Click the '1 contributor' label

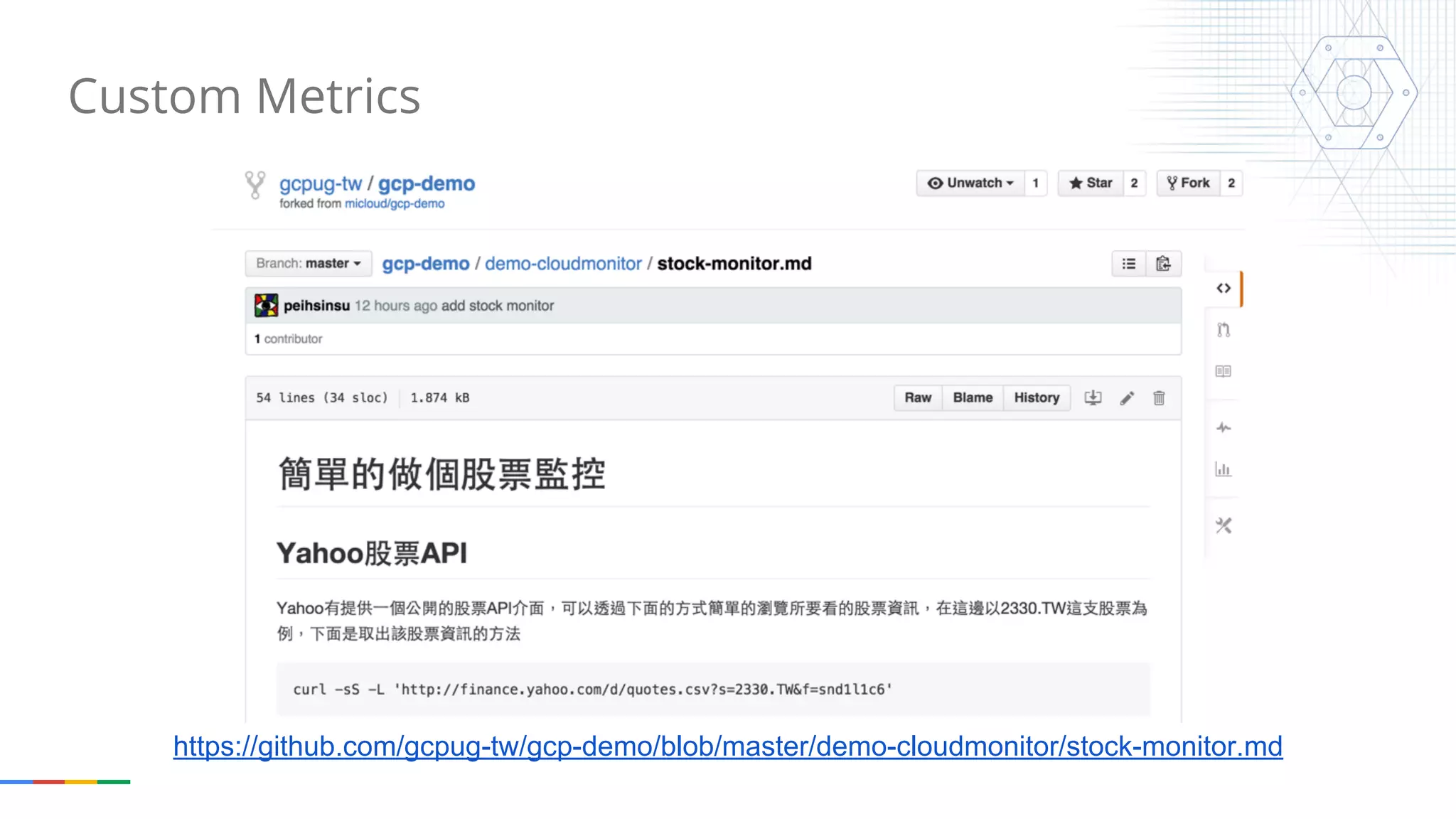(x=288, y=339)
